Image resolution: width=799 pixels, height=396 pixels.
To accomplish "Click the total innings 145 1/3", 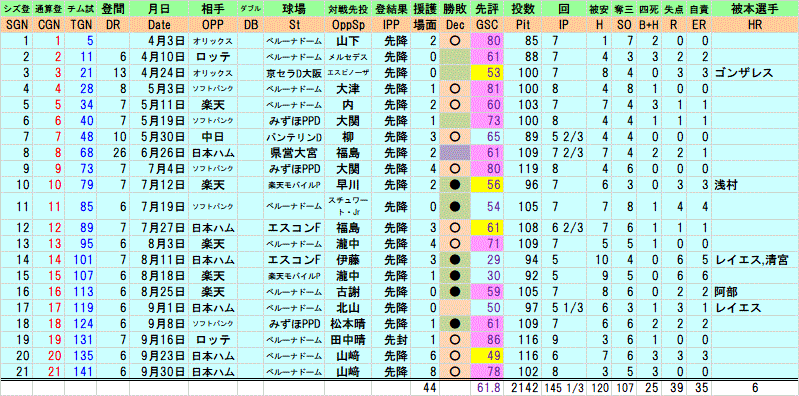I will (563, 388).
